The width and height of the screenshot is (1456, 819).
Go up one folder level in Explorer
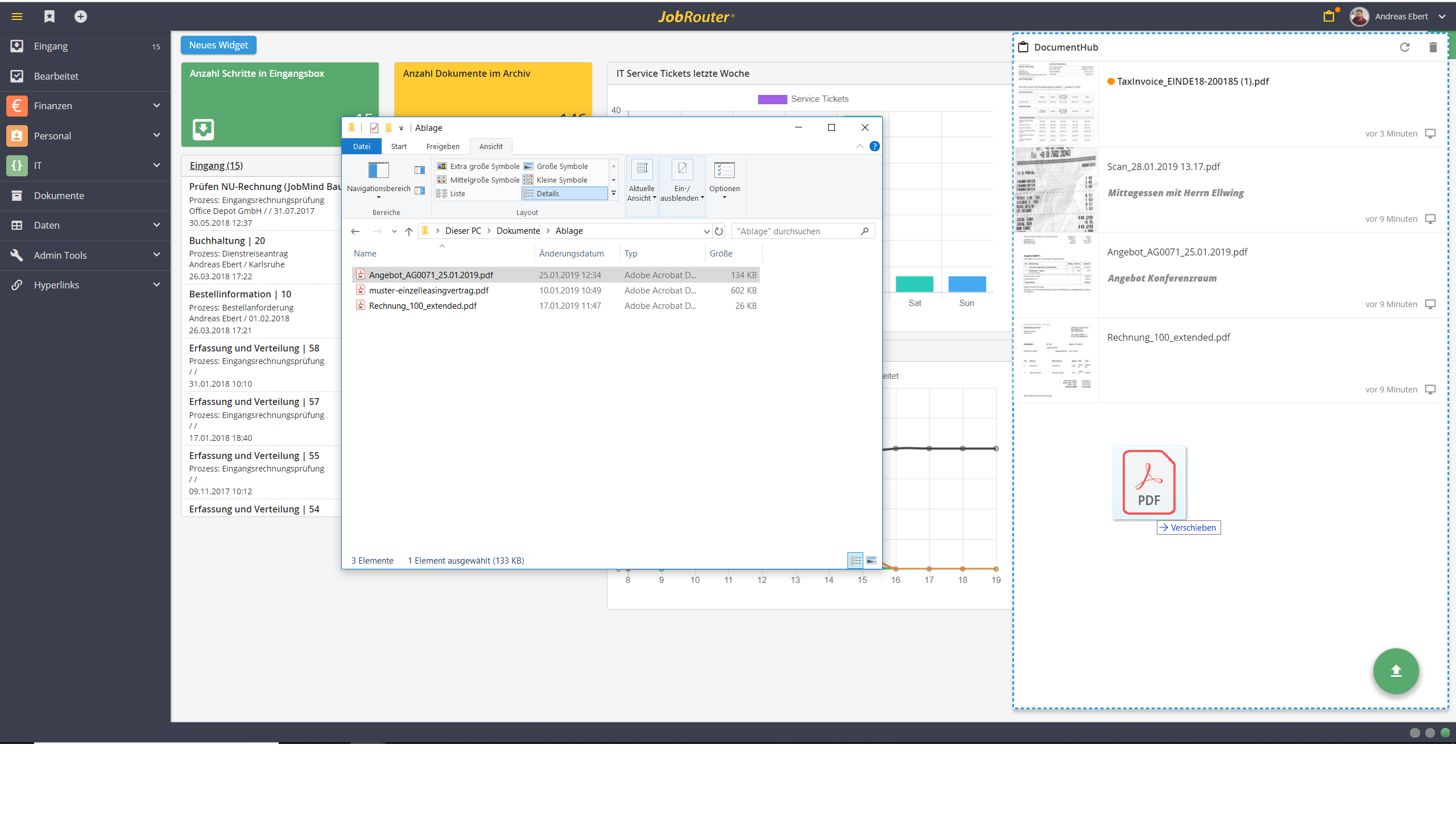pos(409,231)
